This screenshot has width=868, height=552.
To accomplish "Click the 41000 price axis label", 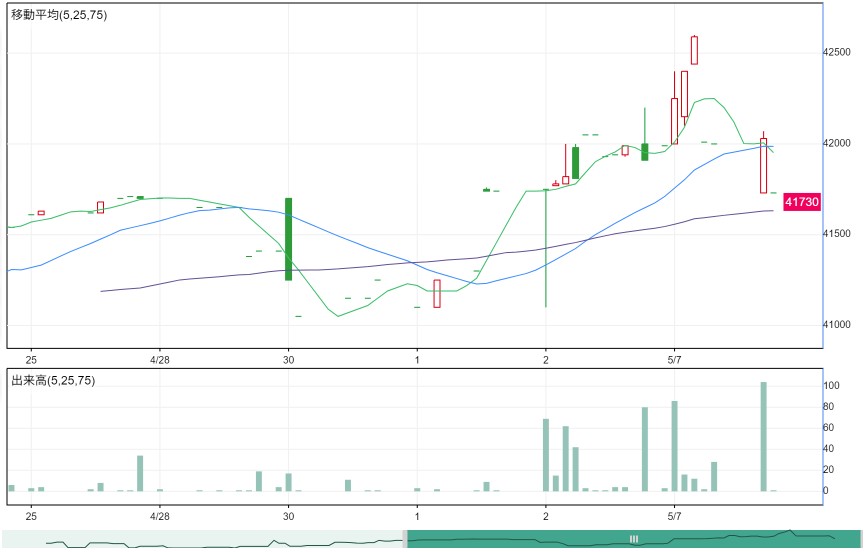I will (x=836, y=324).
